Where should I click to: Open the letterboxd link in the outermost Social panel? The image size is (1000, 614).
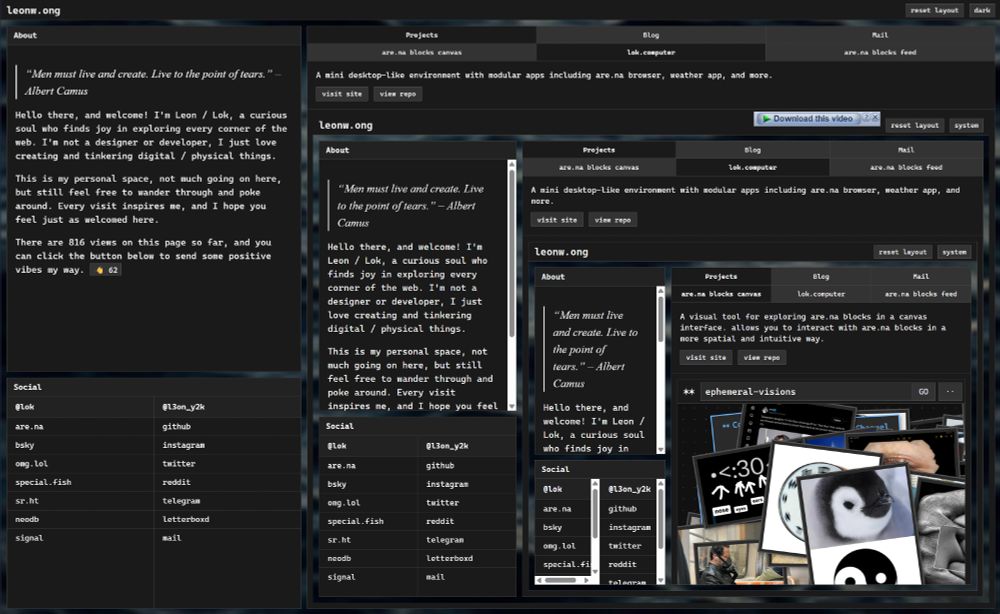(186, 519)
